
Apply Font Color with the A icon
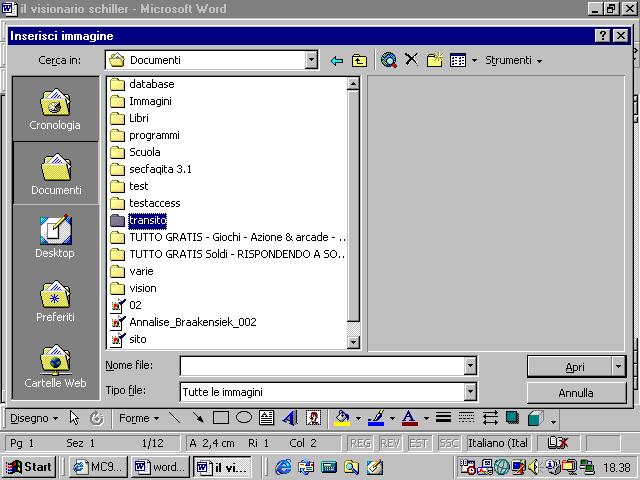click(x=410, y=418)
